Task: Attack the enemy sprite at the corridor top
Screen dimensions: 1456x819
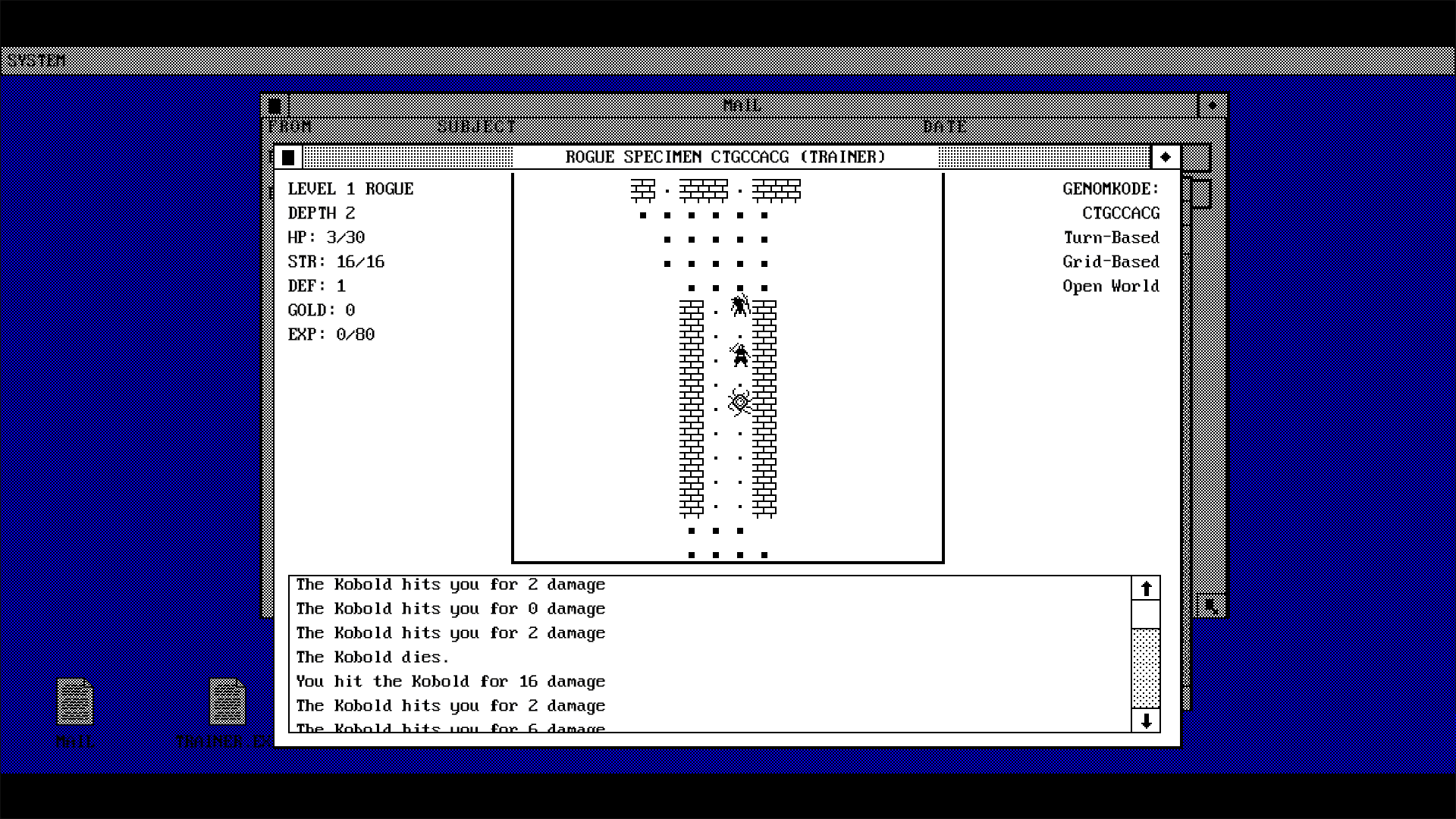Action: [740, 306]
